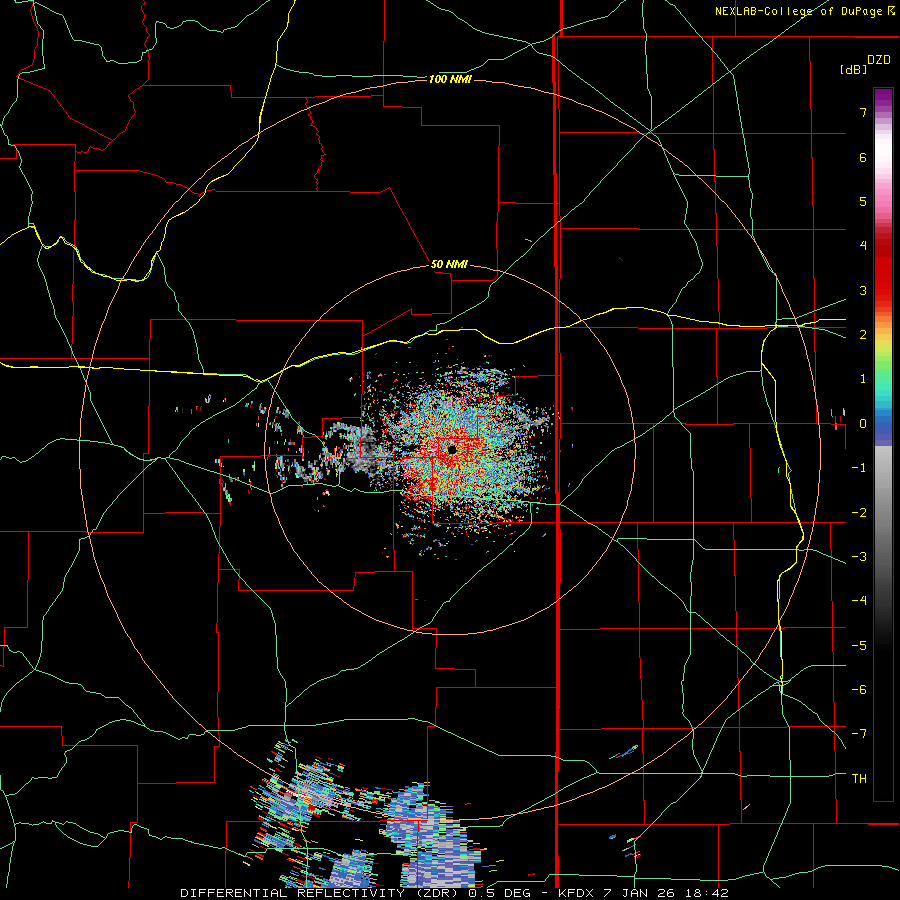Click the 7 dB legend value
This screenshot has height=900, width=900.
pos(863,112)
